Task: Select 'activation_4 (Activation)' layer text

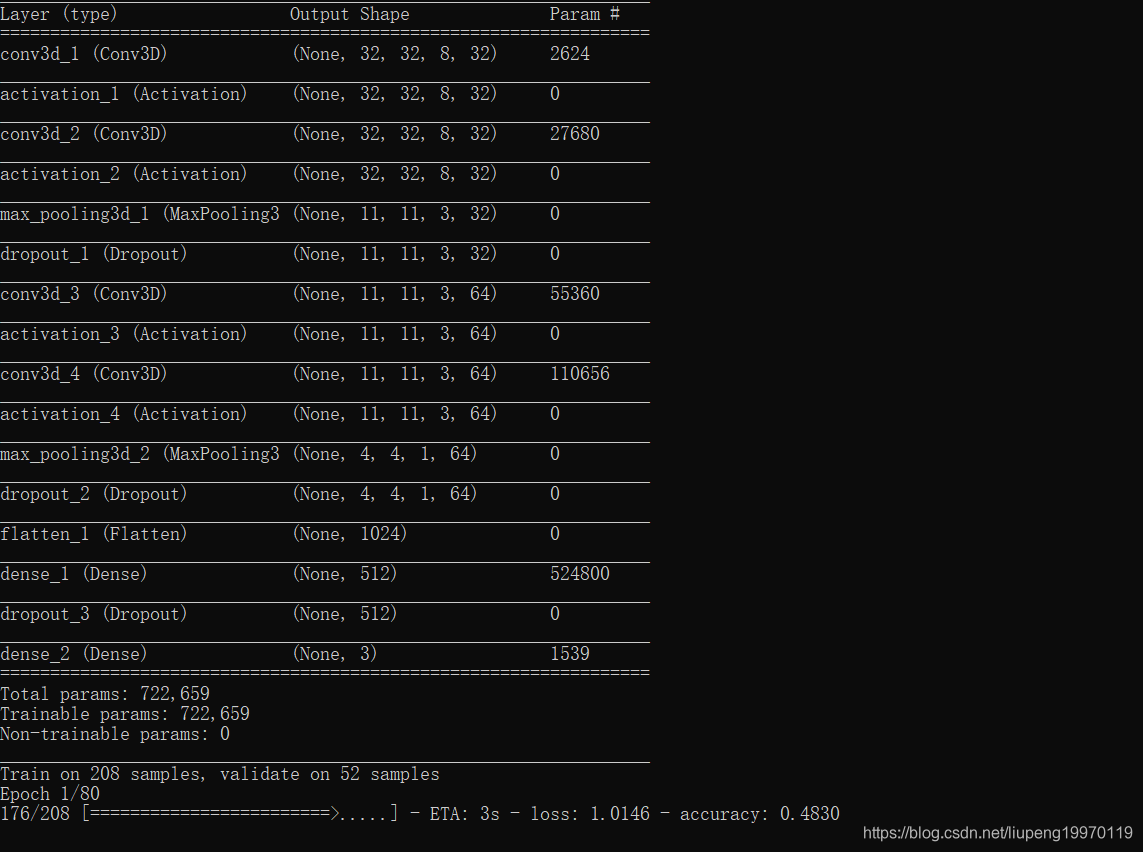Action: [124, 415]
